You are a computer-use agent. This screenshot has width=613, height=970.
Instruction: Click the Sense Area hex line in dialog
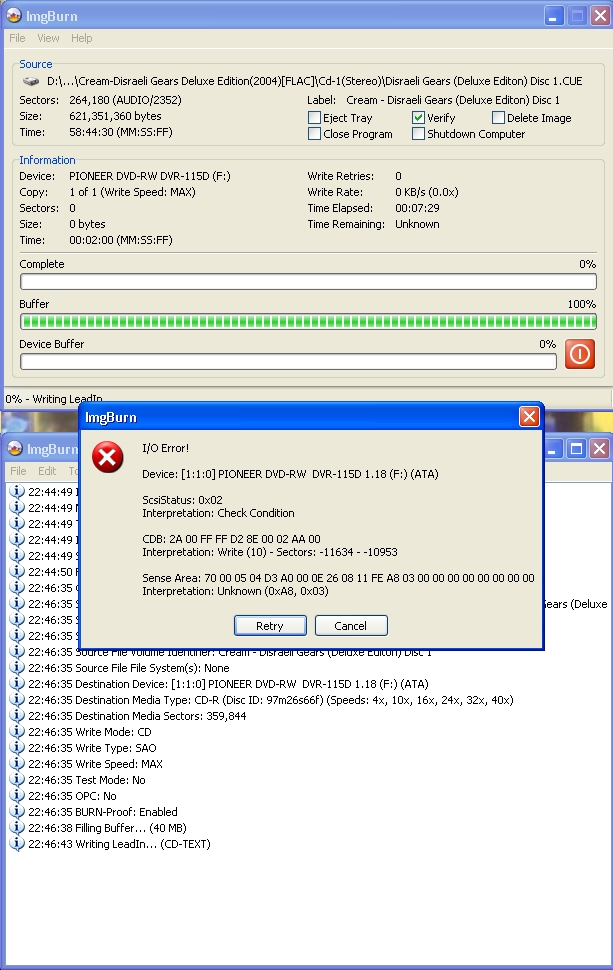pos(338,578)
